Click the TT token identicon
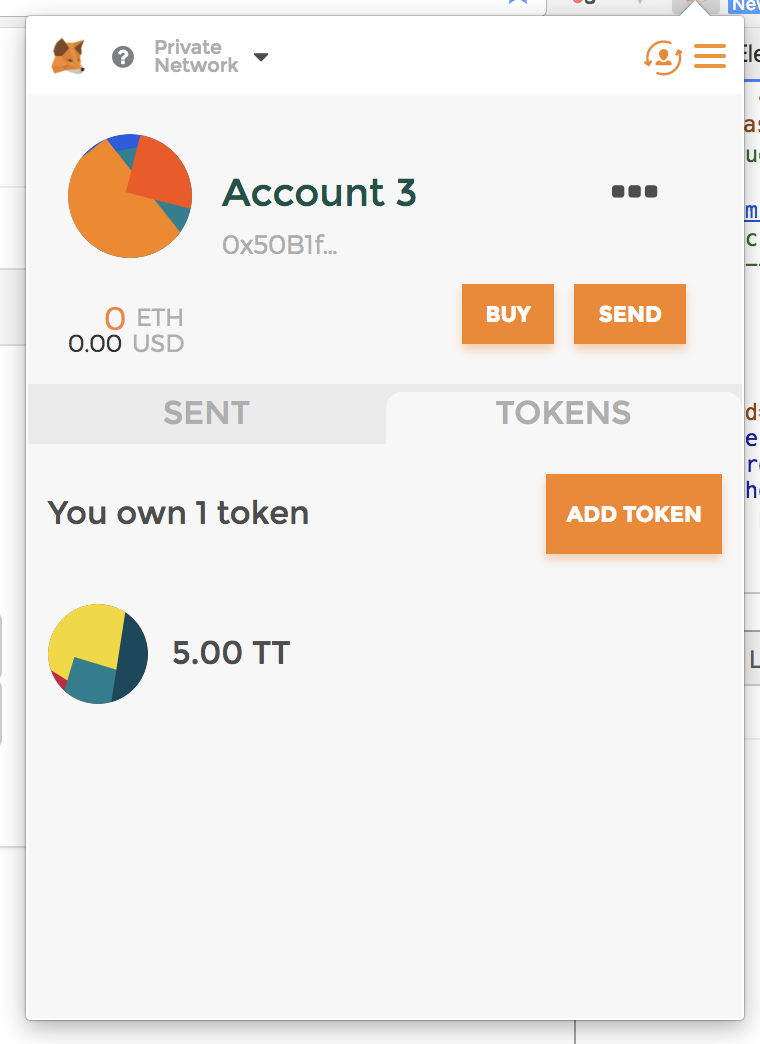760x1044 pixels. point(98,654)
